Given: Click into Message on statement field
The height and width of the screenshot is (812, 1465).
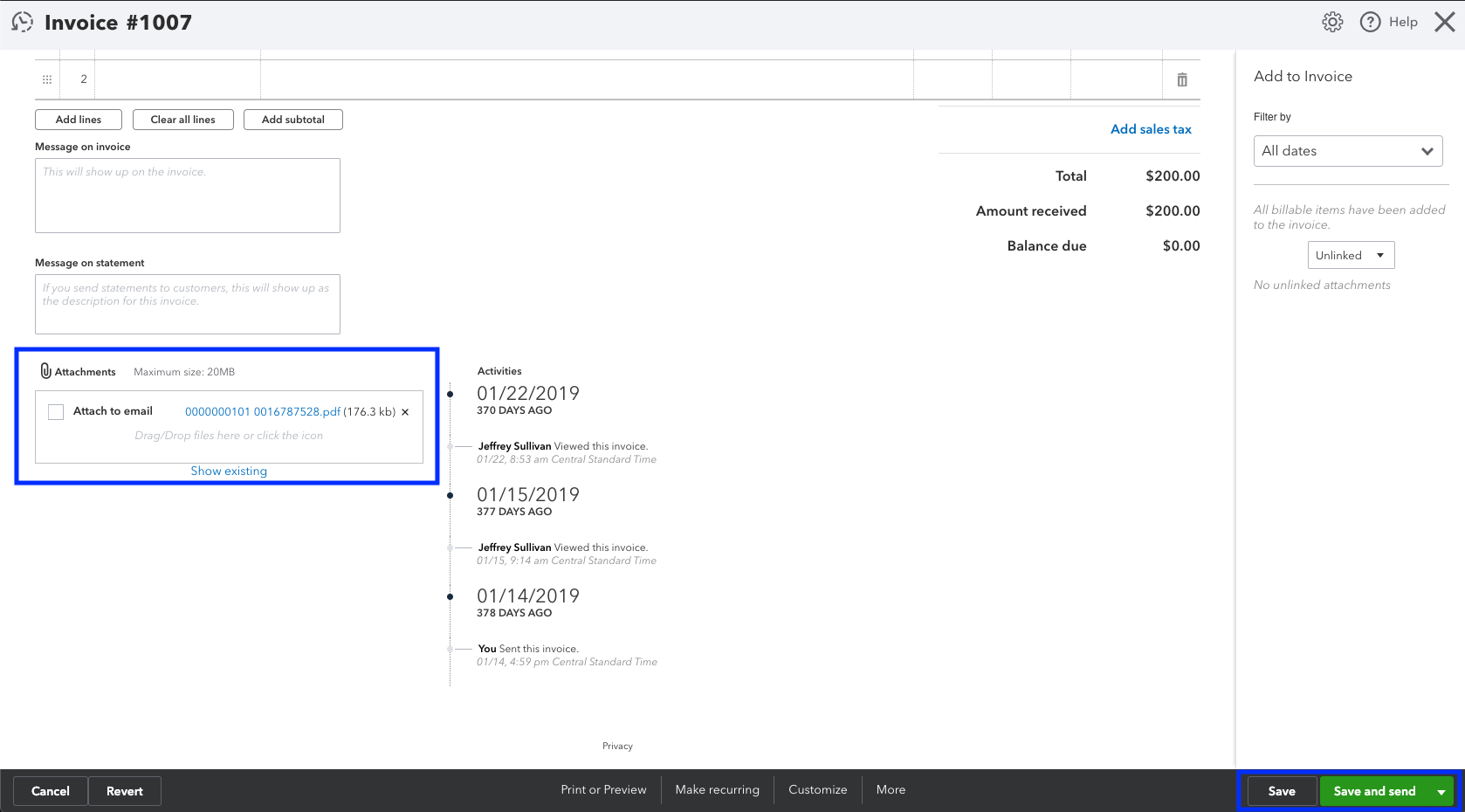Looking at the screenshot, I should 188,305.
